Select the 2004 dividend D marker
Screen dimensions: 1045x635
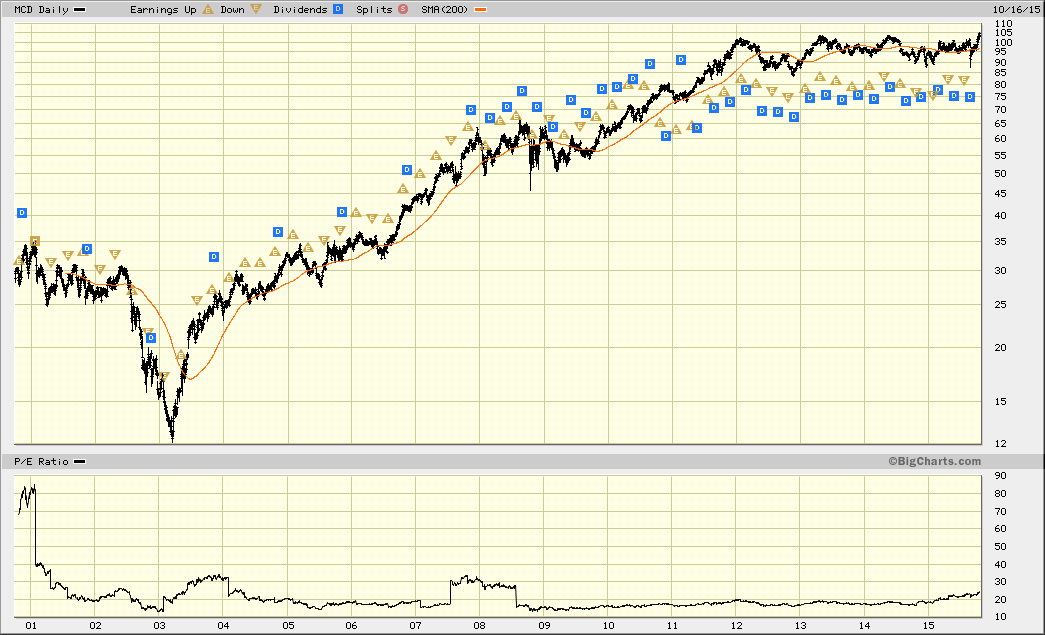point(214,257)
